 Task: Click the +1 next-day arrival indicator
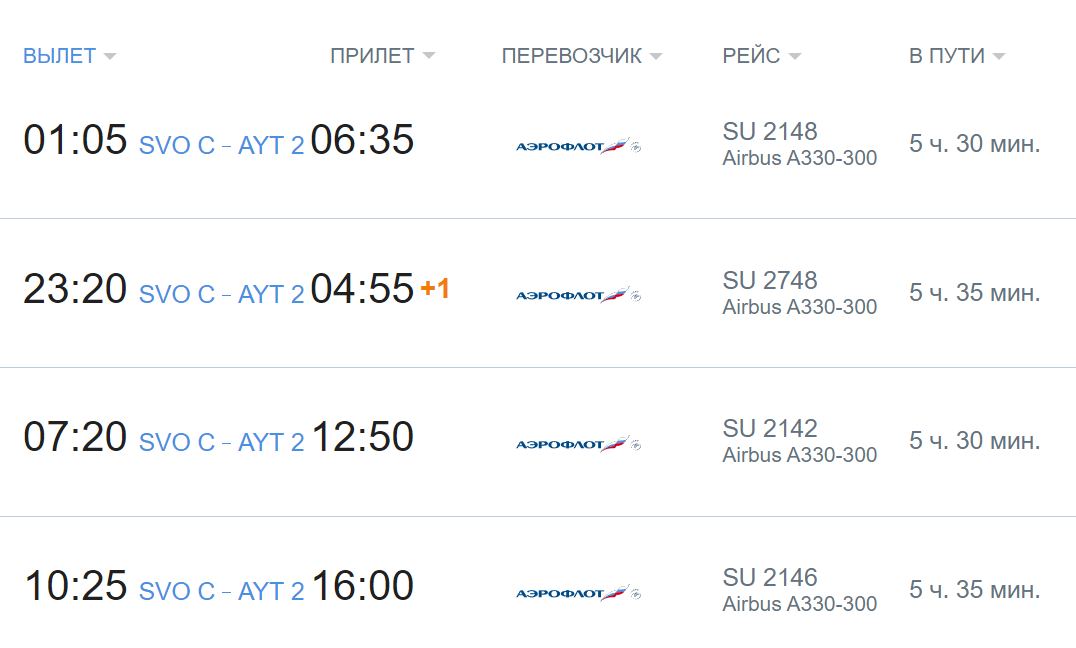[435, 288]
